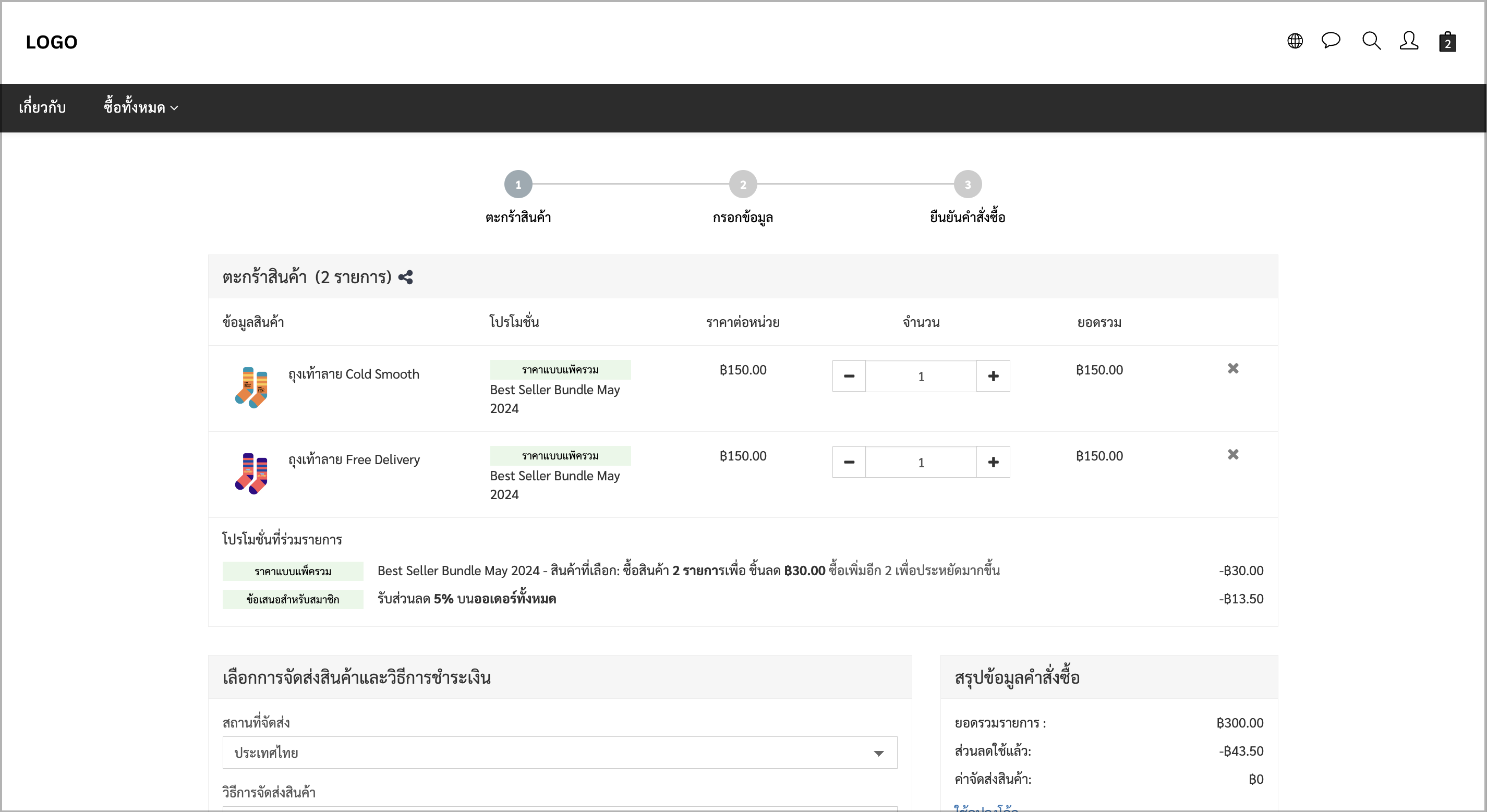The height and width of the screenshot is (812, 1487).
Task: Open the ประเทศไทย shipping destination dropdown
Action: 560,753
